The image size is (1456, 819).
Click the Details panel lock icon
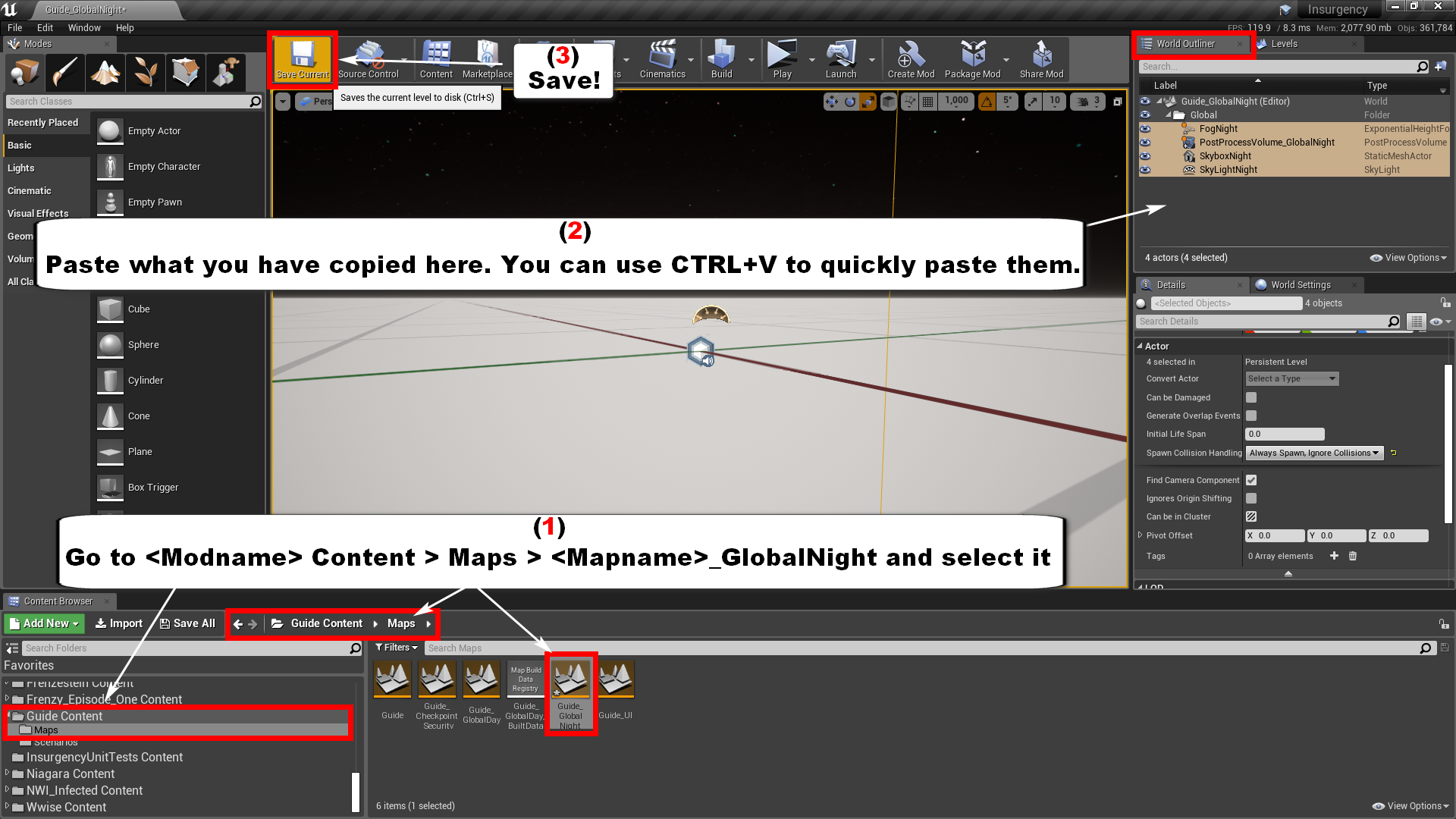pos(1445,303)
